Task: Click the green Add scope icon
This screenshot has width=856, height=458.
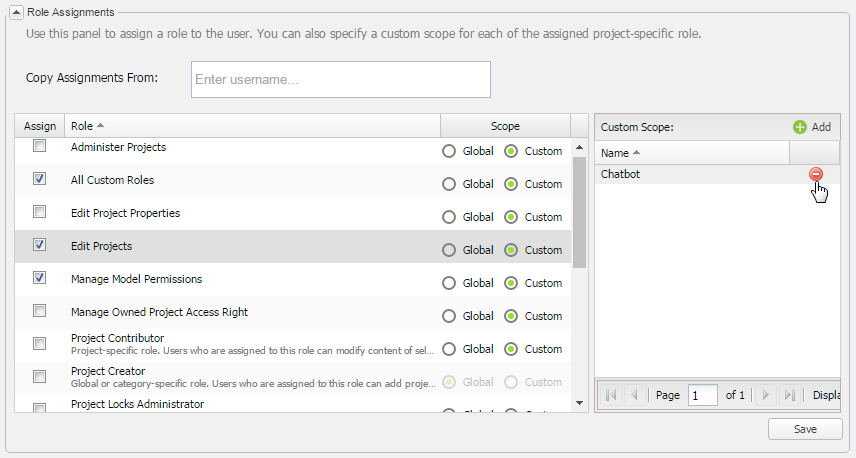Action: click(x=800, y=127)
